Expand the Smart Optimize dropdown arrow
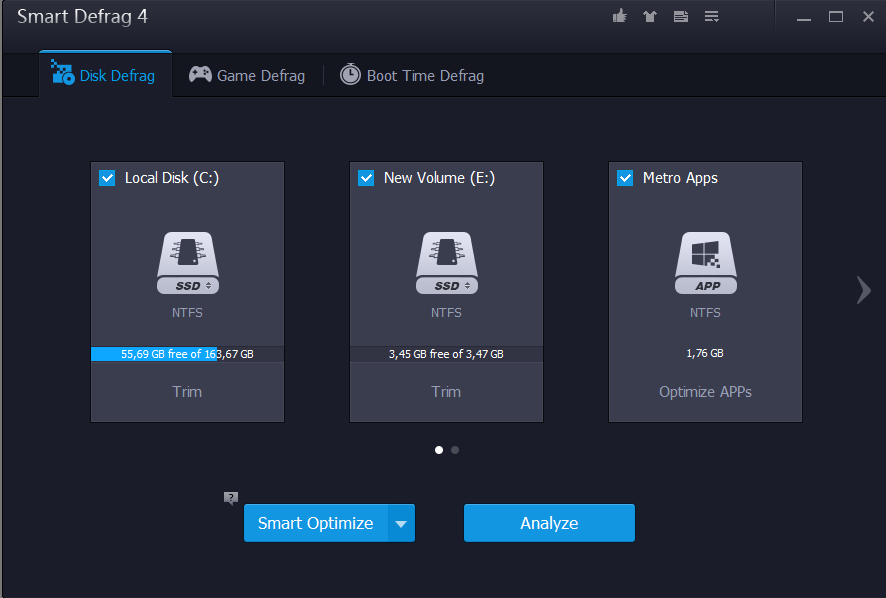Viewport: 886px width, 598px height. pyautogui.click(x=401, y=523)
